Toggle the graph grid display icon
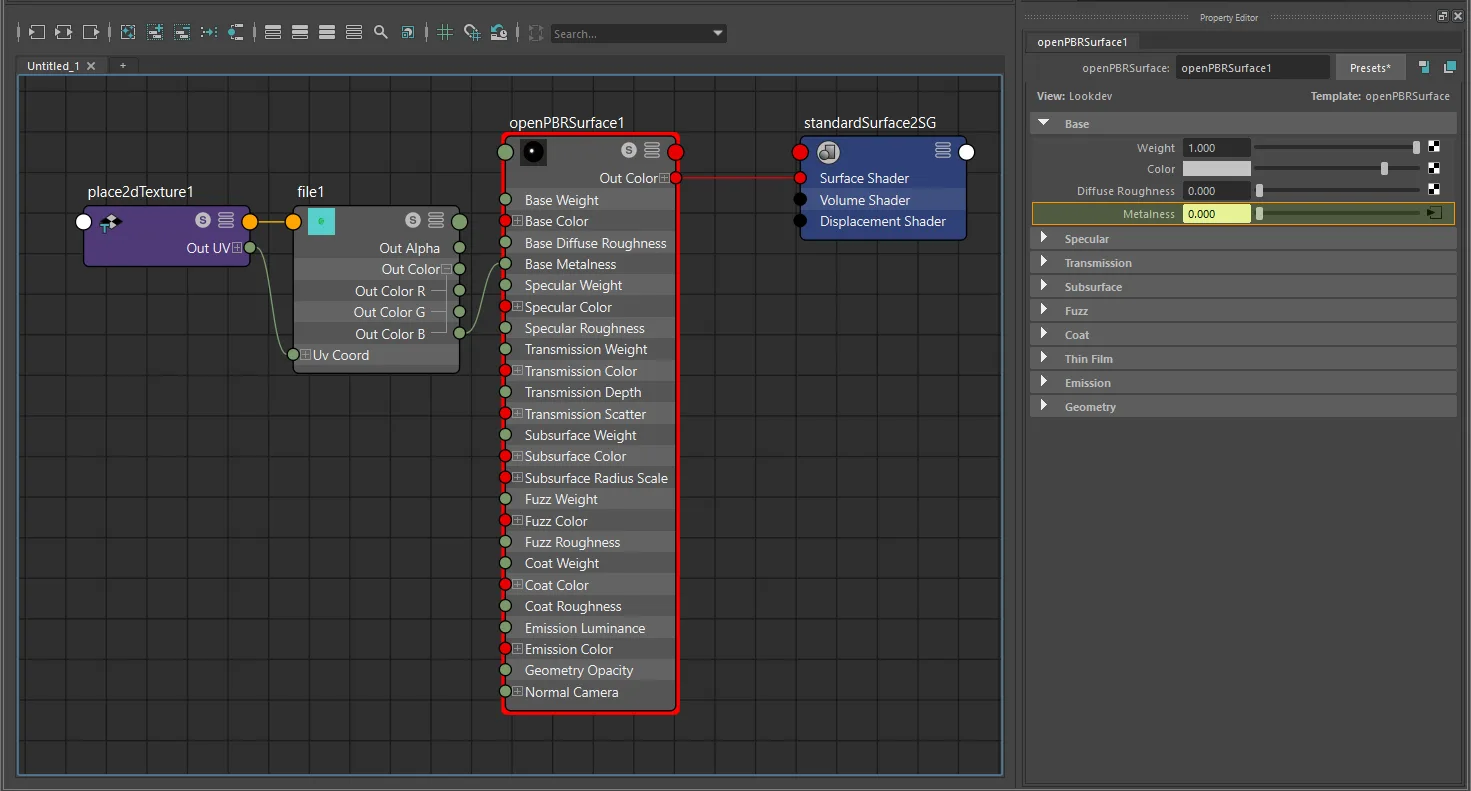Image resolution: width=1471 pixels, height=791 pixels. point(446,33)
